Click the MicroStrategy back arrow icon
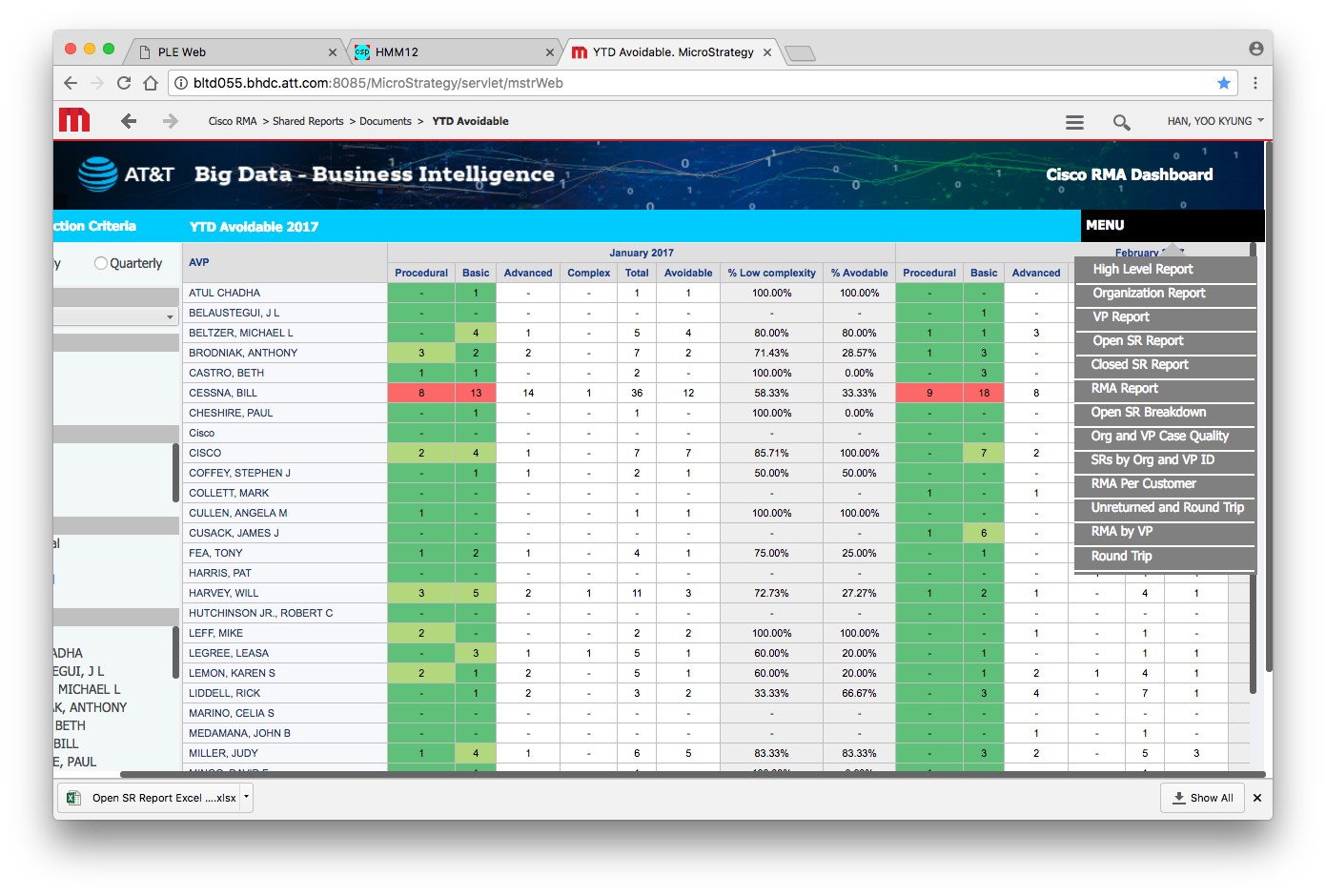This screenshot has width=1326, height=896. [x=129, y=121]
